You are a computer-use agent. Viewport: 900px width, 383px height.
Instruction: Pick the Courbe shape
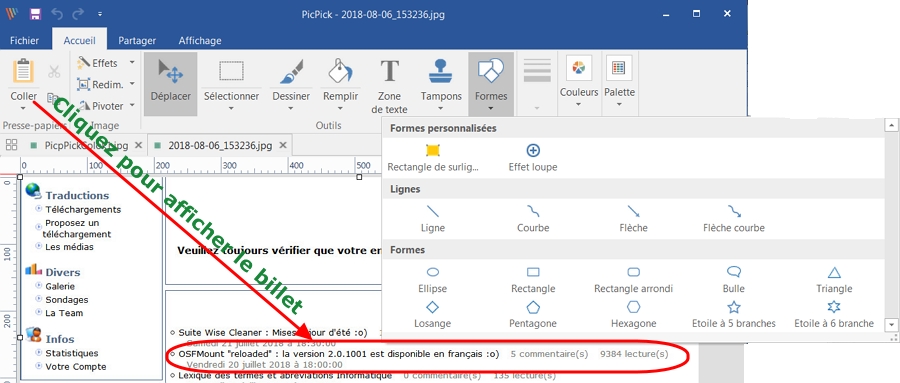pyautogui.click(x=533, y=219)
